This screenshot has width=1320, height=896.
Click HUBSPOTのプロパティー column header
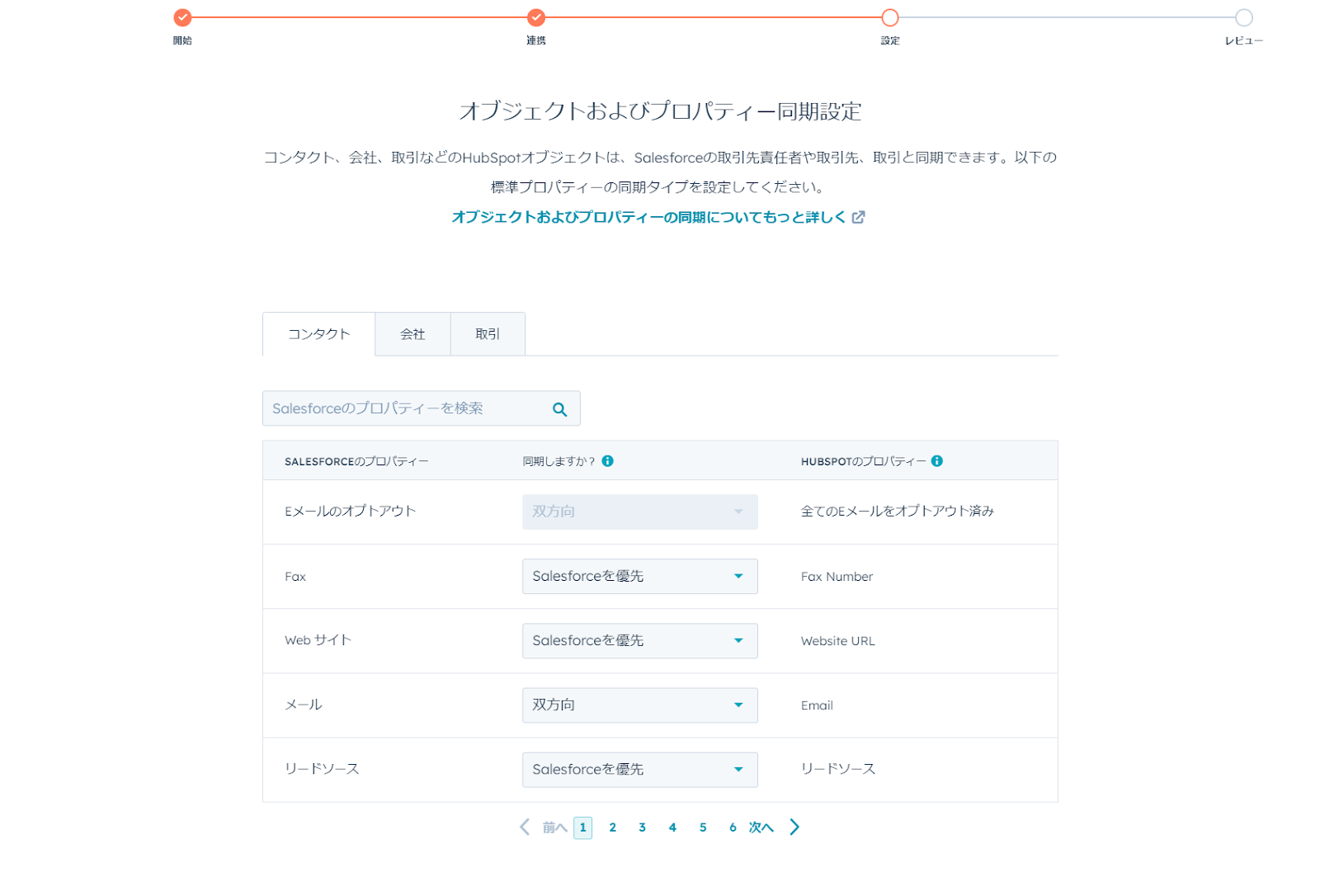(x=863, y=461)
